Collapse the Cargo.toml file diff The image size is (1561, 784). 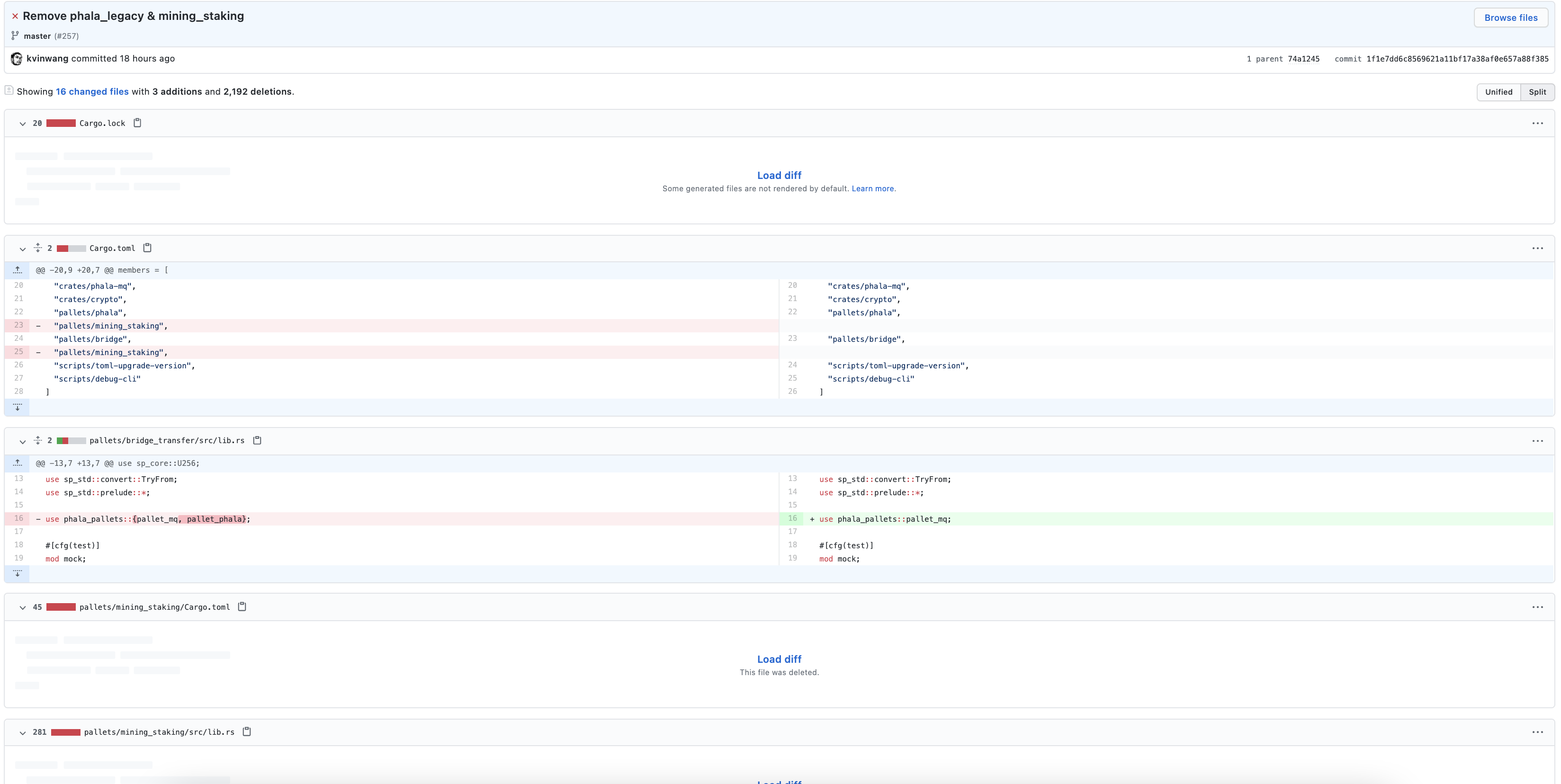point(22,249)
